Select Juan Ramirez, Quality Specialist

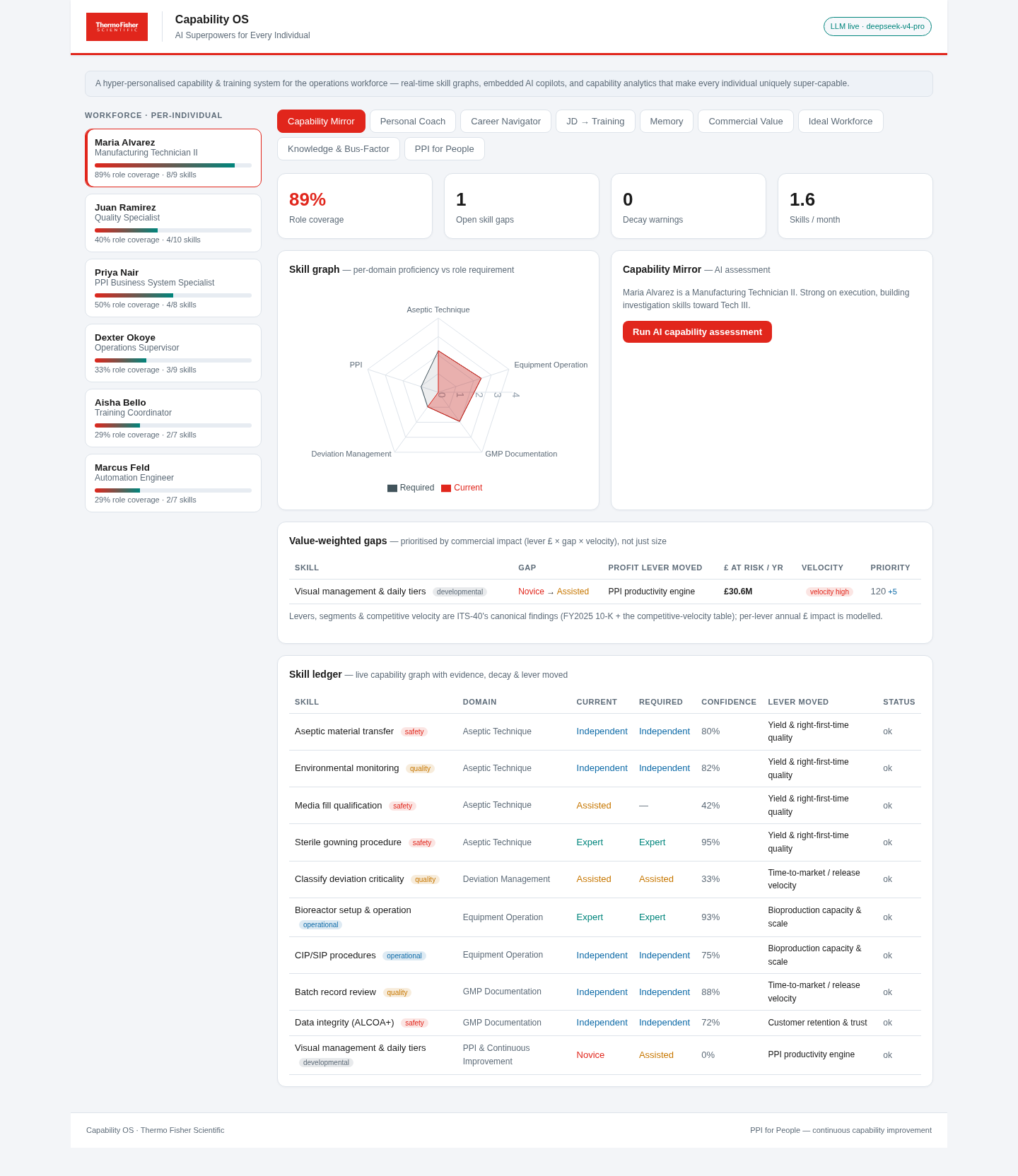173,223
